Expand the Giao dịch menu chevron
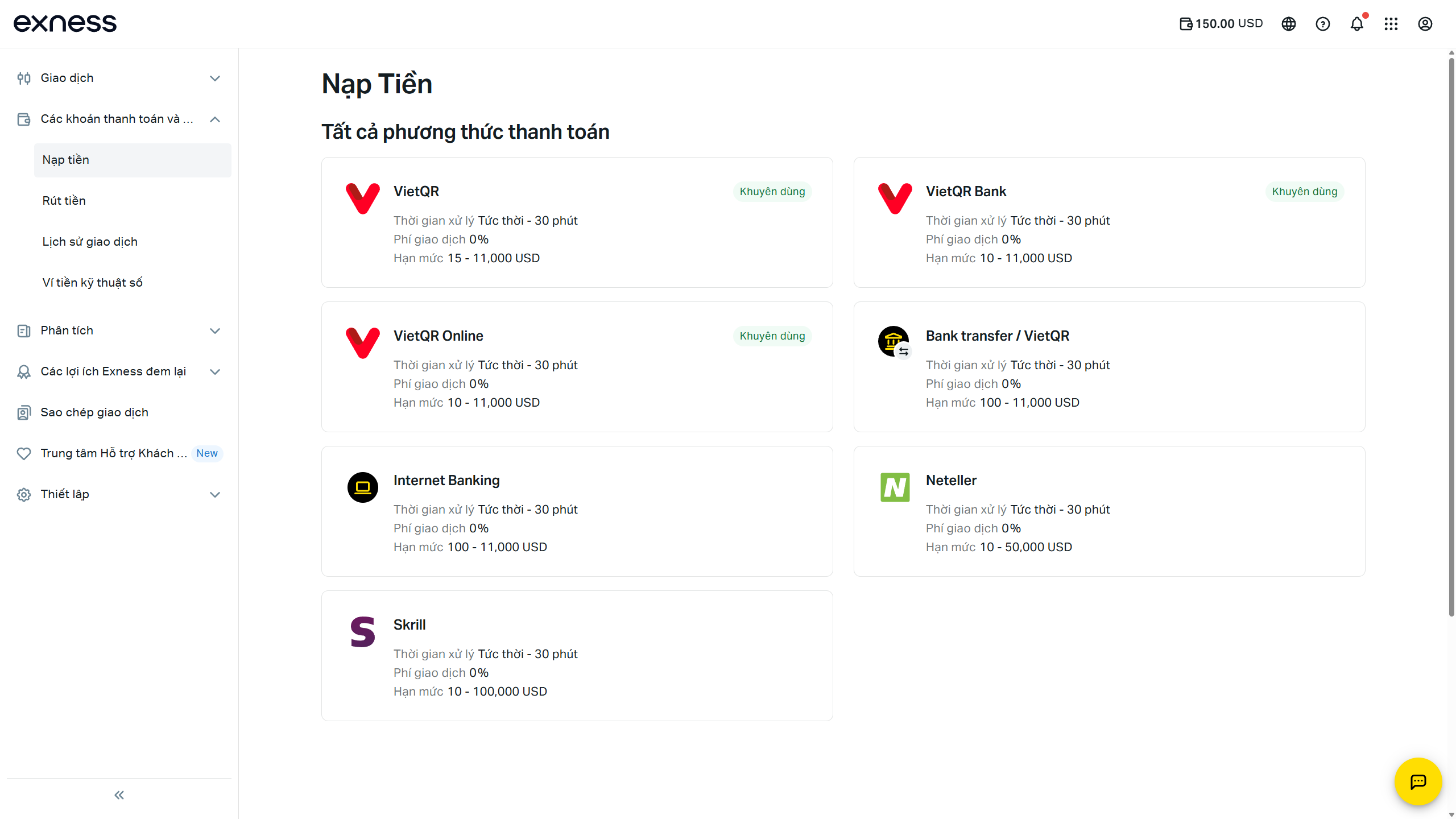The width and height of the screenshot is (1456, 819). tap(214, 78)
